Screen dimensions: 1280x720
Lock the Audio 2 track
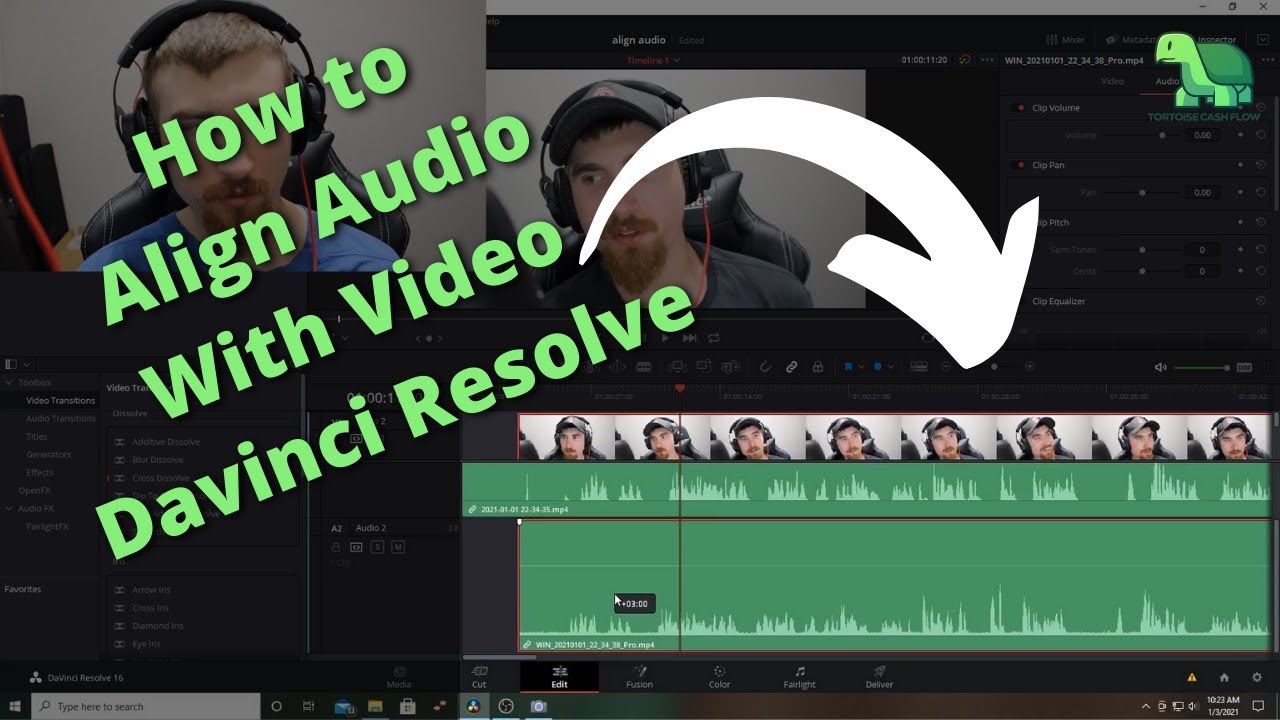[336, 547]
